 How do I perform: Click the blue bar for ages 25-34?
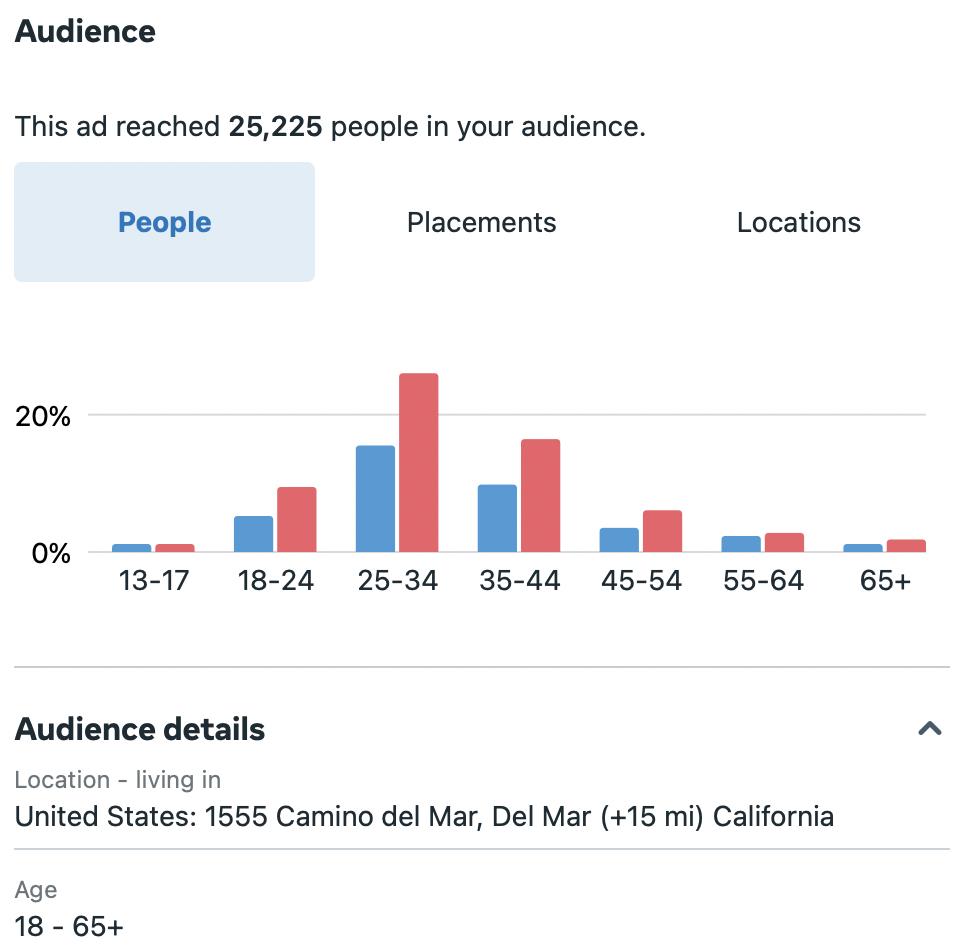pos(375,498)
